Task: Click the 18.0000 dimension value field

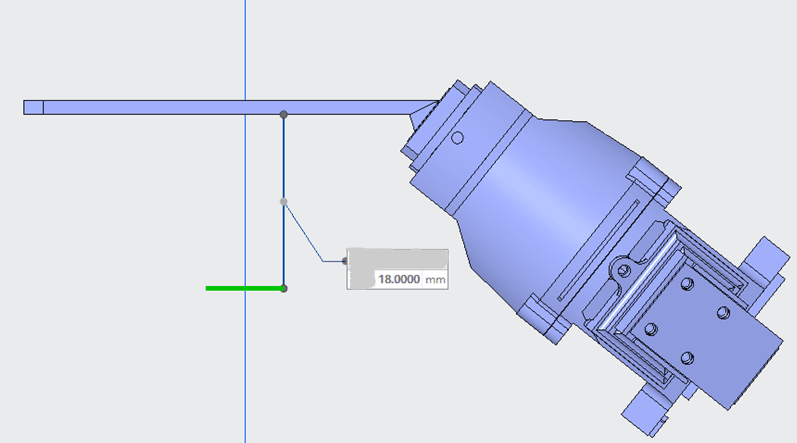Action: point(399,279)
